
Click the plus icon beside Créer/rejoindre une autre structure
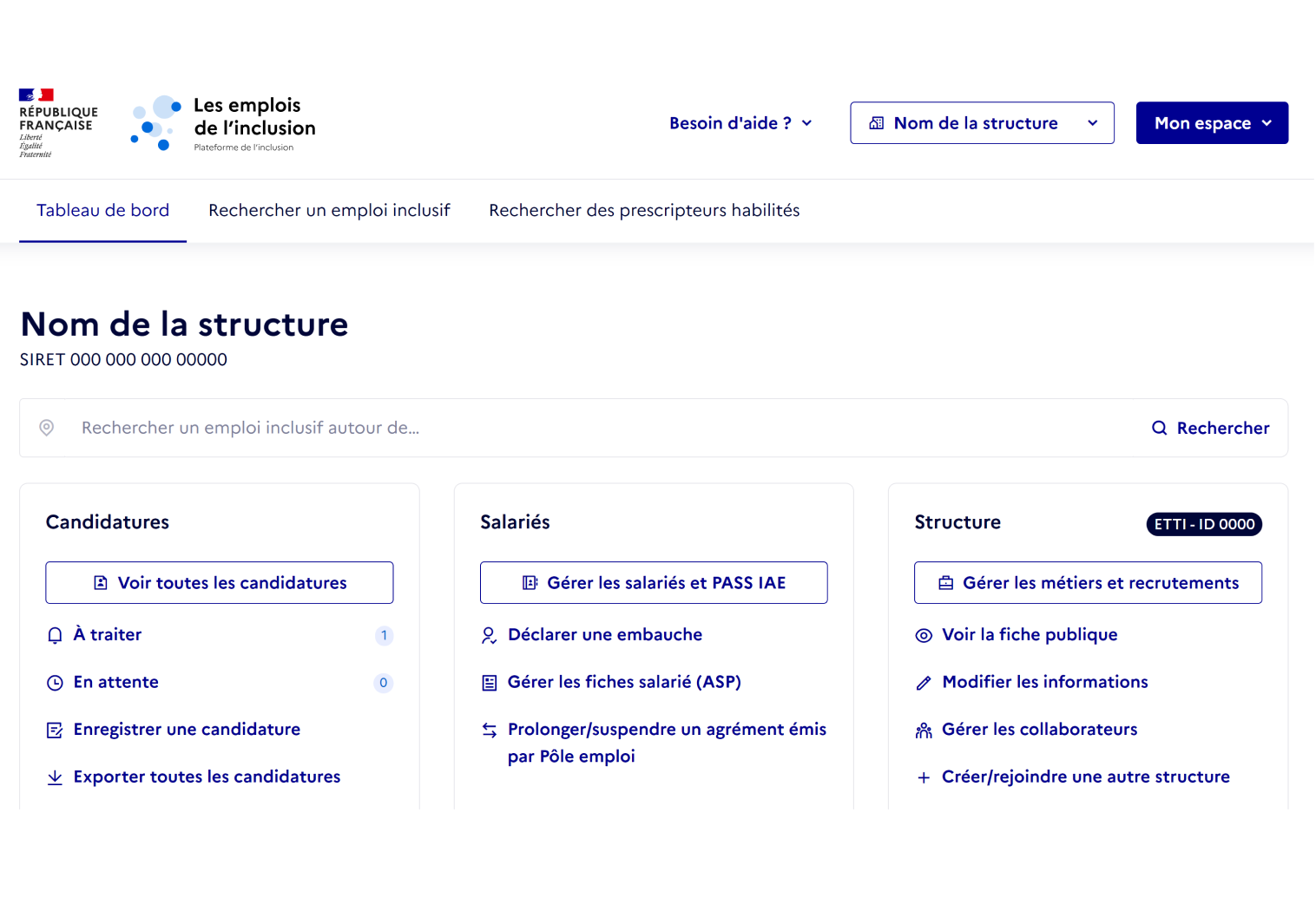pyautogui.click(x=924, y=777)
